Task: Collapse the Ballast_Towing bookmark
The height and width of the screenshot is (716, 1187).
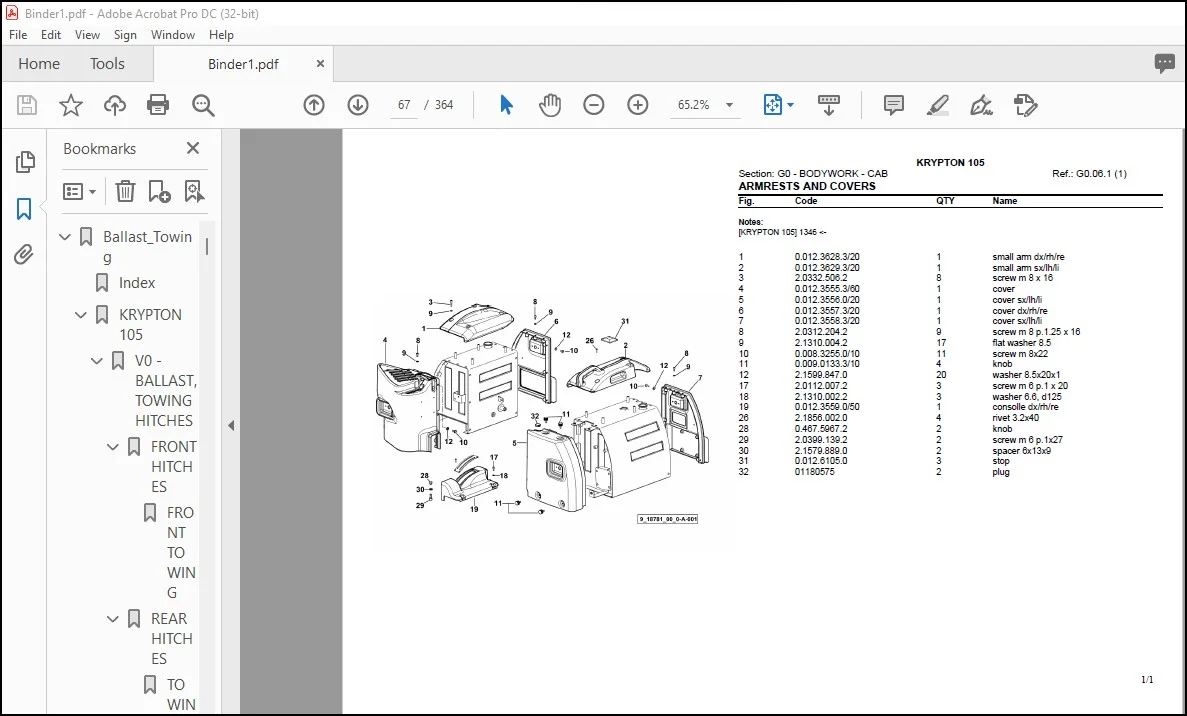Action: [x=65, y=237]
